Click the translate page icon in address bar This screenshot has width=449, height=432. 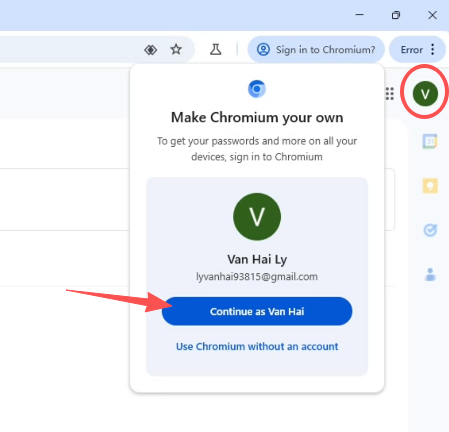click(151, 50)
